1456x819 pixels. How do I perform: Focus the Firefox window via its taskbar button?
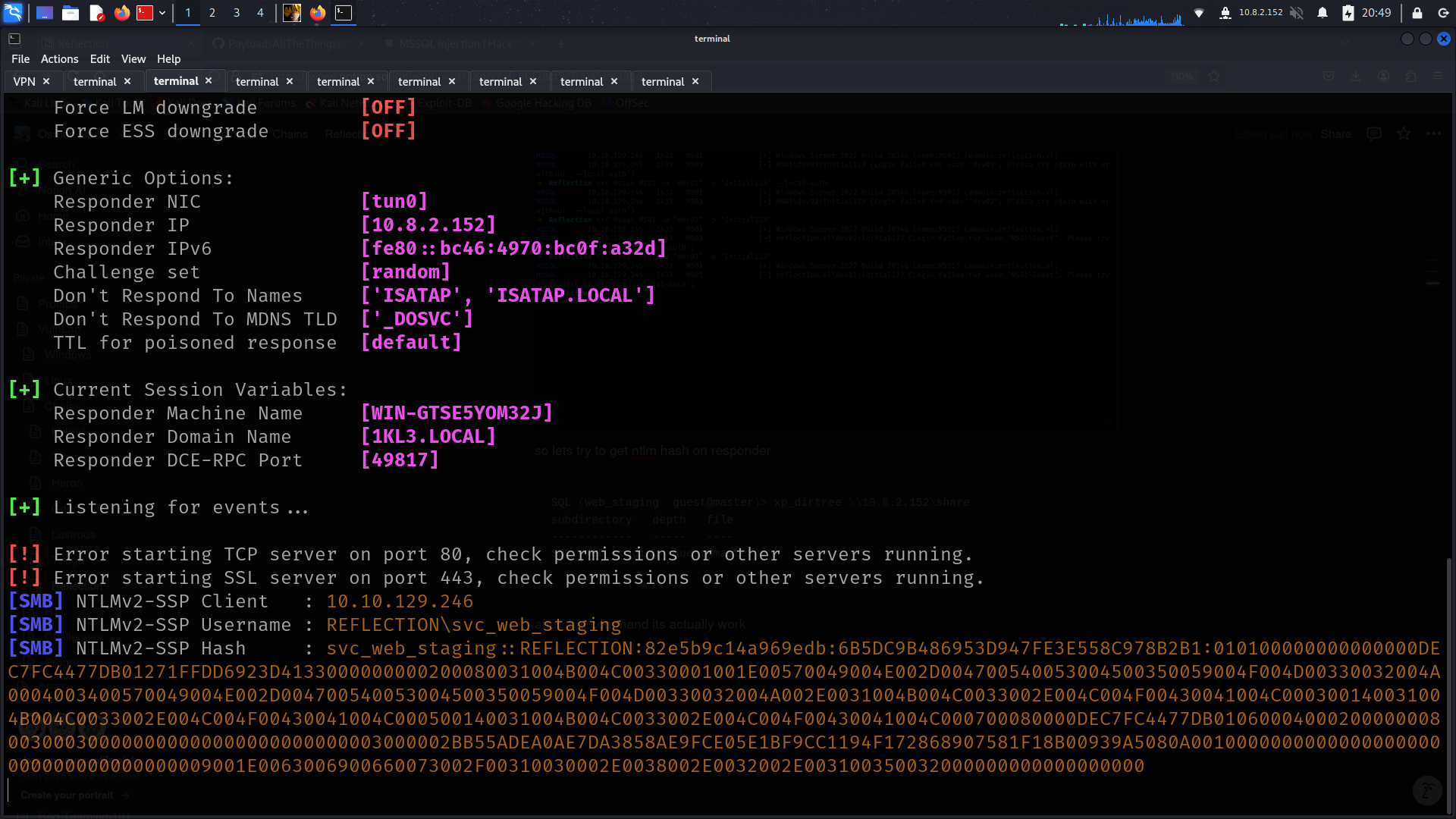[318, 13]
